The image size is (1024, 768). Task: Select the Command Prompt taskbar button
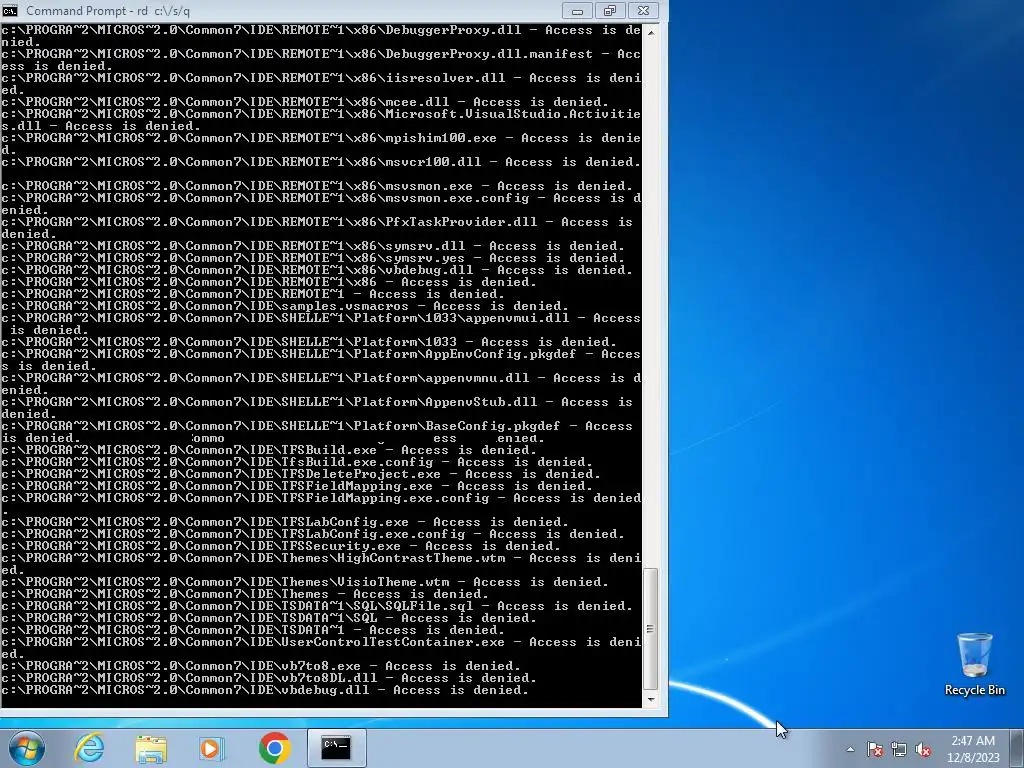coord(336,748)
